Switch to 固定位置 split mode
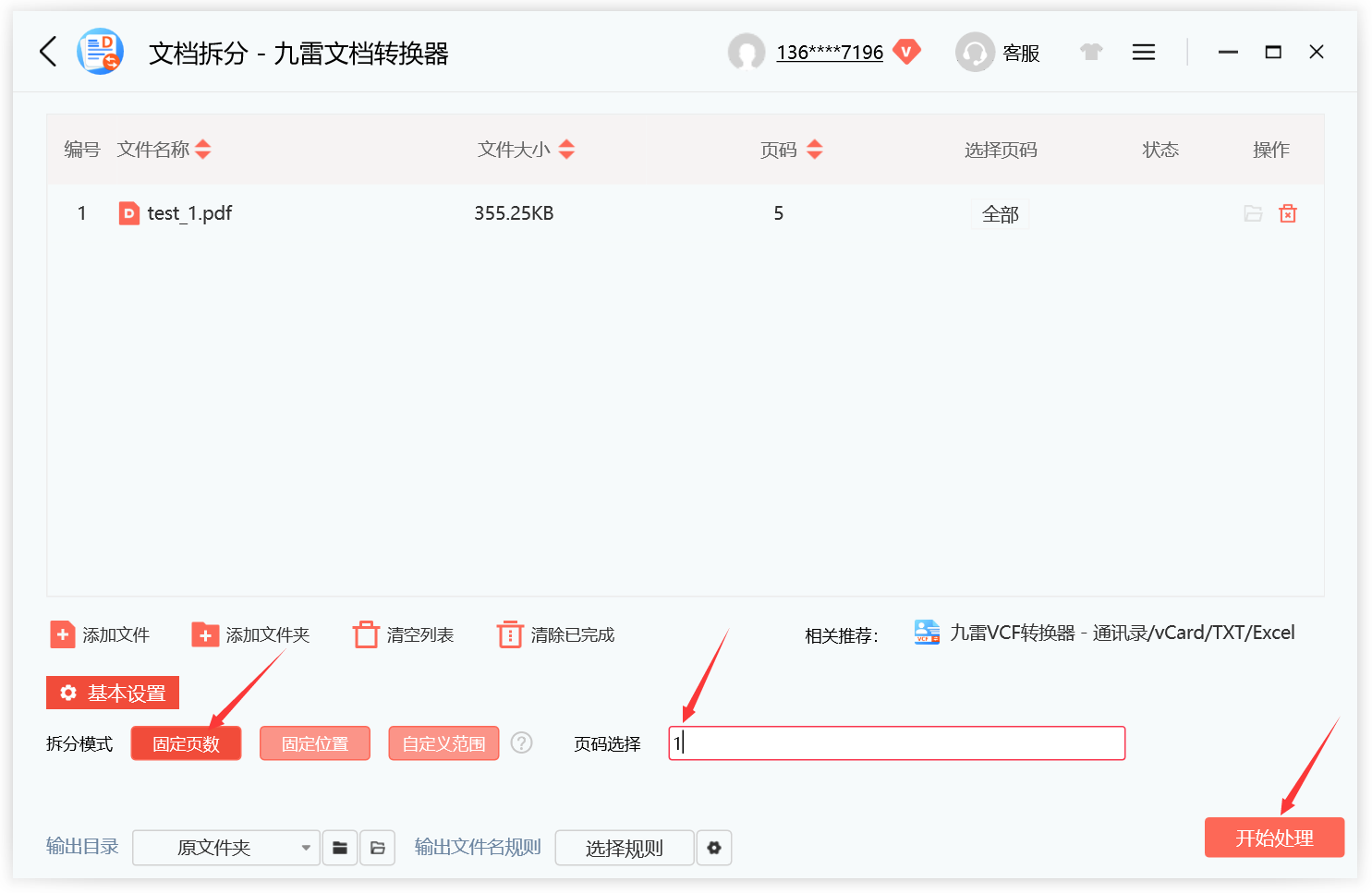The height and width of the screenshot is (893, 1372). (x=314, y=742)
